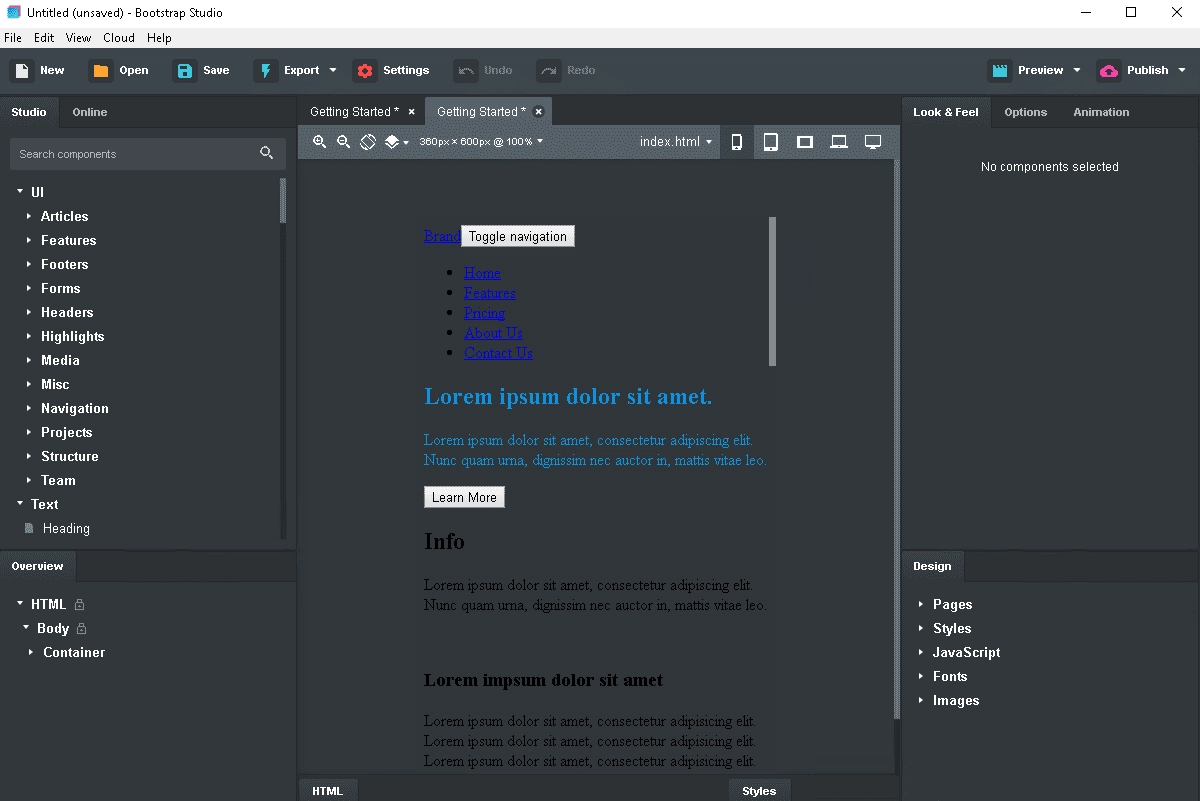
Task: Click the Open folder toolbar button
Action: [119, 70]
